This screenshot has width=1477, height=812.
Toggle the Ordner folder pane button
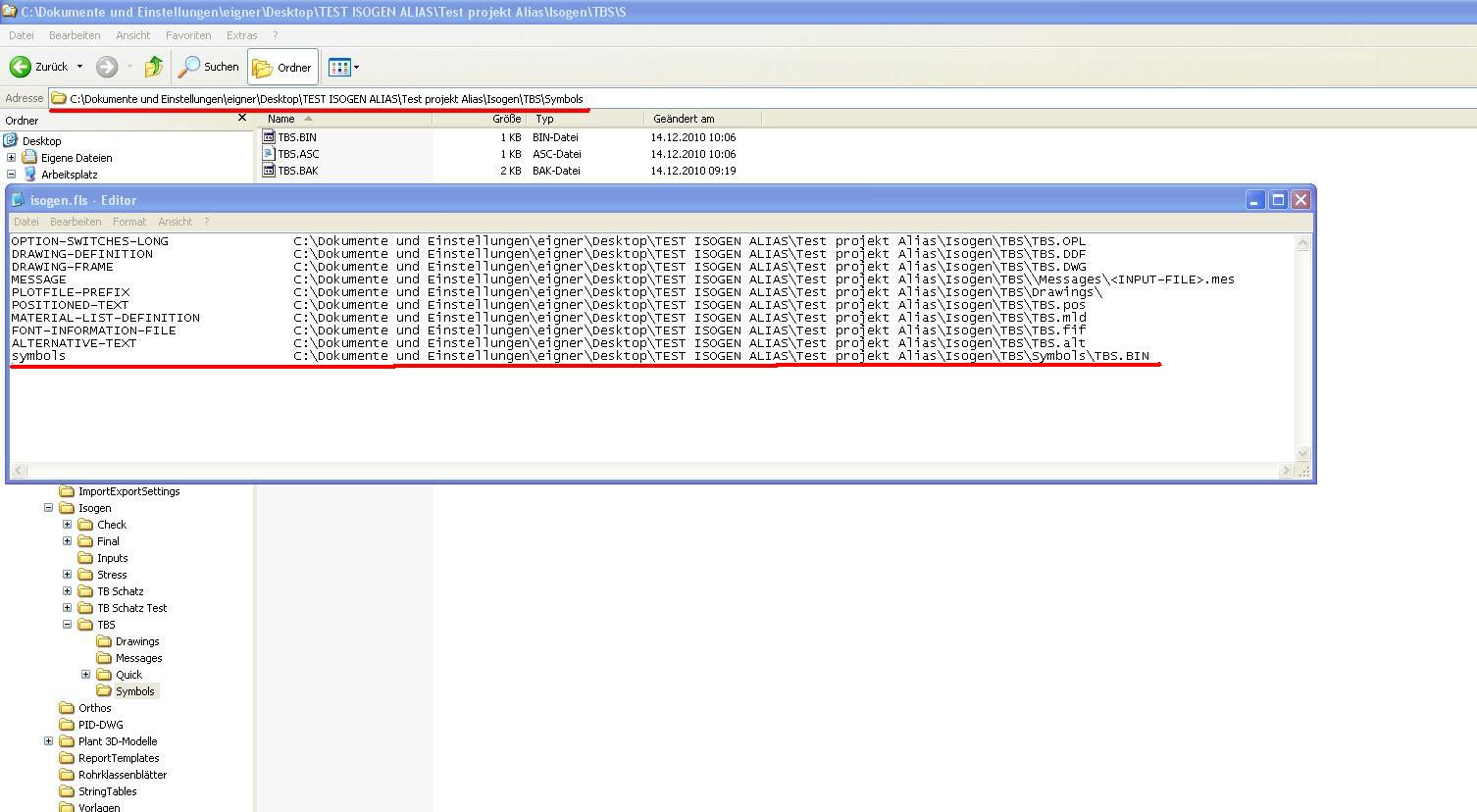point(282,68)
